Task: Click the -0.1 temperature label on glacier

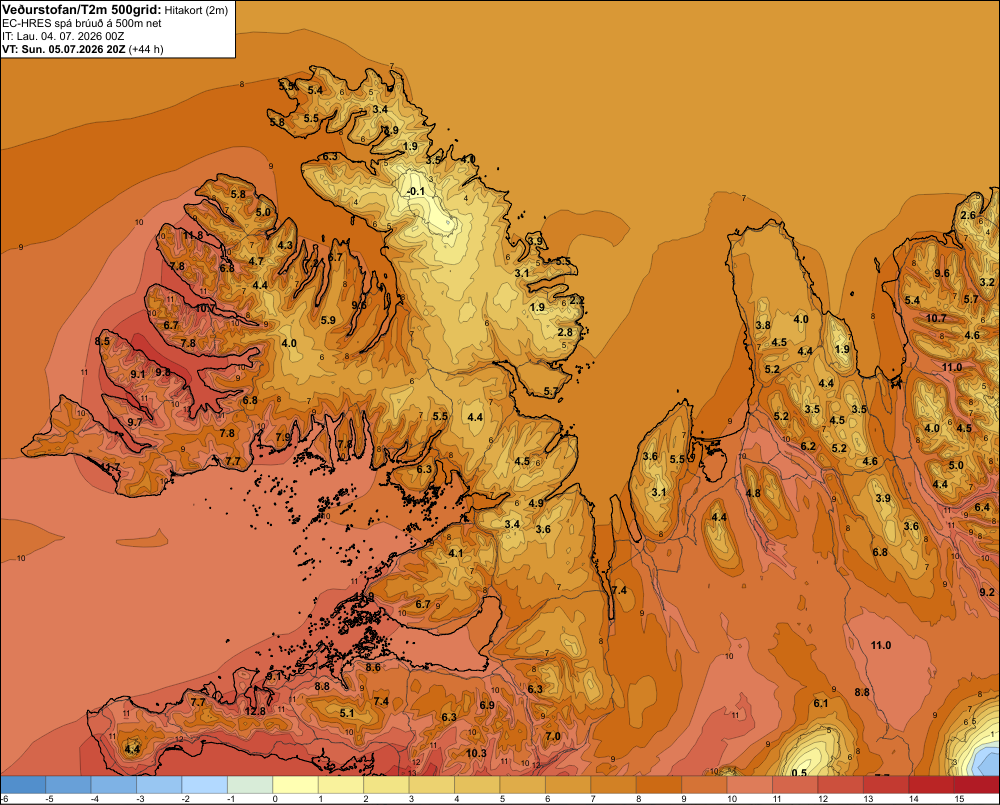Action: tap(416, 191)
